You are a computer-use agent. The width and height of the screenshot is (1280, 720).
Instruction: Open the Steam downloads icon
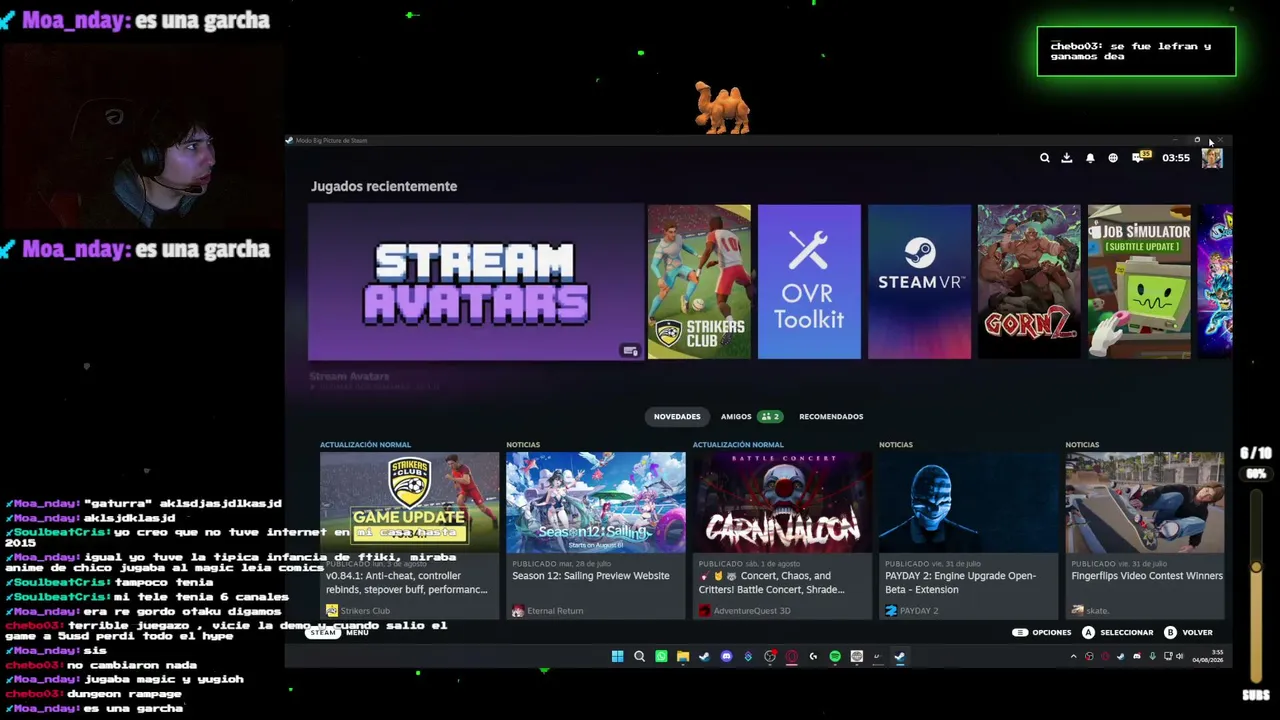pyautogui.click(x=1067, y=158)
